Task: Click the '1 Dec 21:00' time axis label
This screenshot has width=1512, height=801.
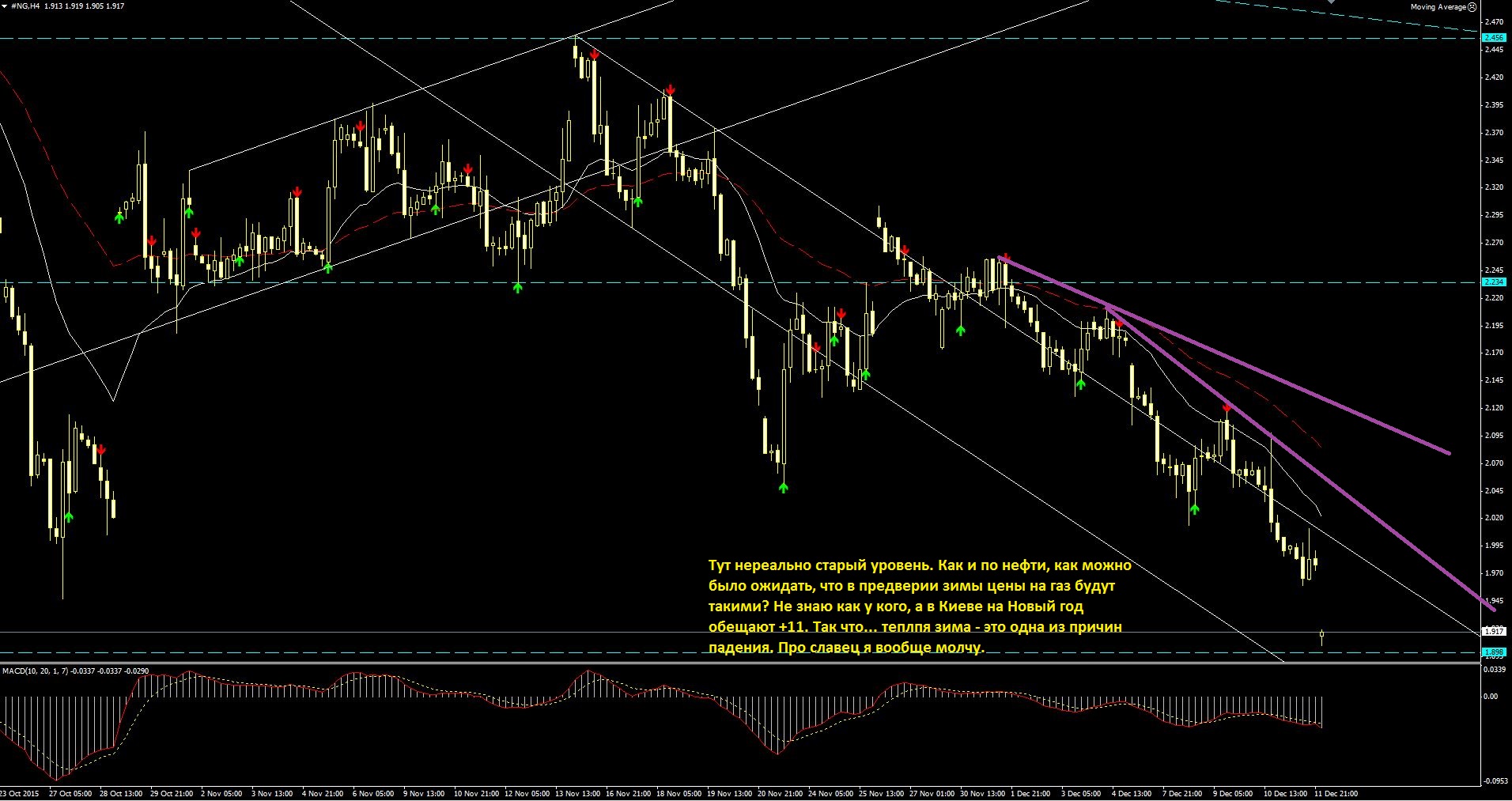Action: tap(1030, 793)
